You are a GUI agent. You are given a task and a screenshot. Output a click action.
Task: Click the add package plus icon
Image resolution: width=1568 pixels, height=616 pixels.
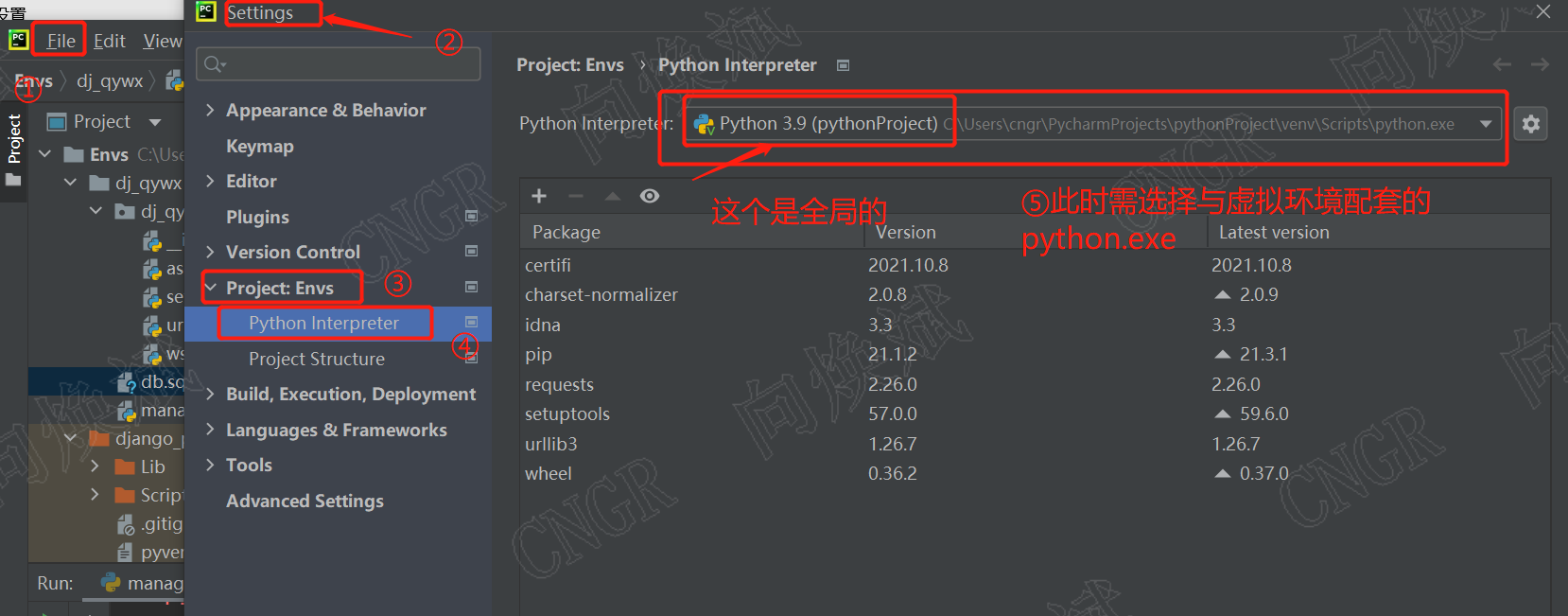click(x=539, y=196)
